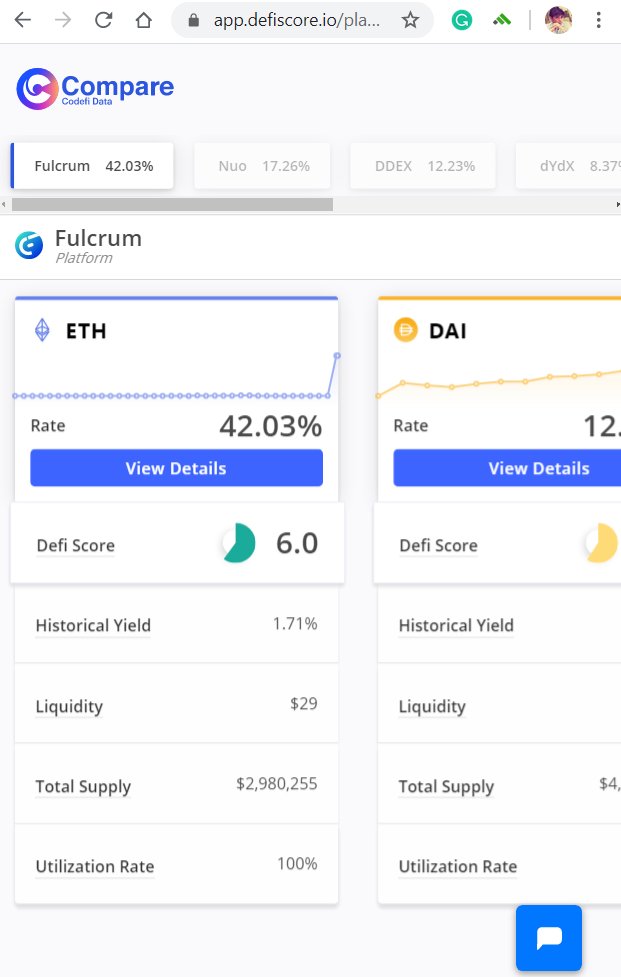Click the Compare Codefi Data logo
Screen dimensions: 621x977
pos(95,88)
